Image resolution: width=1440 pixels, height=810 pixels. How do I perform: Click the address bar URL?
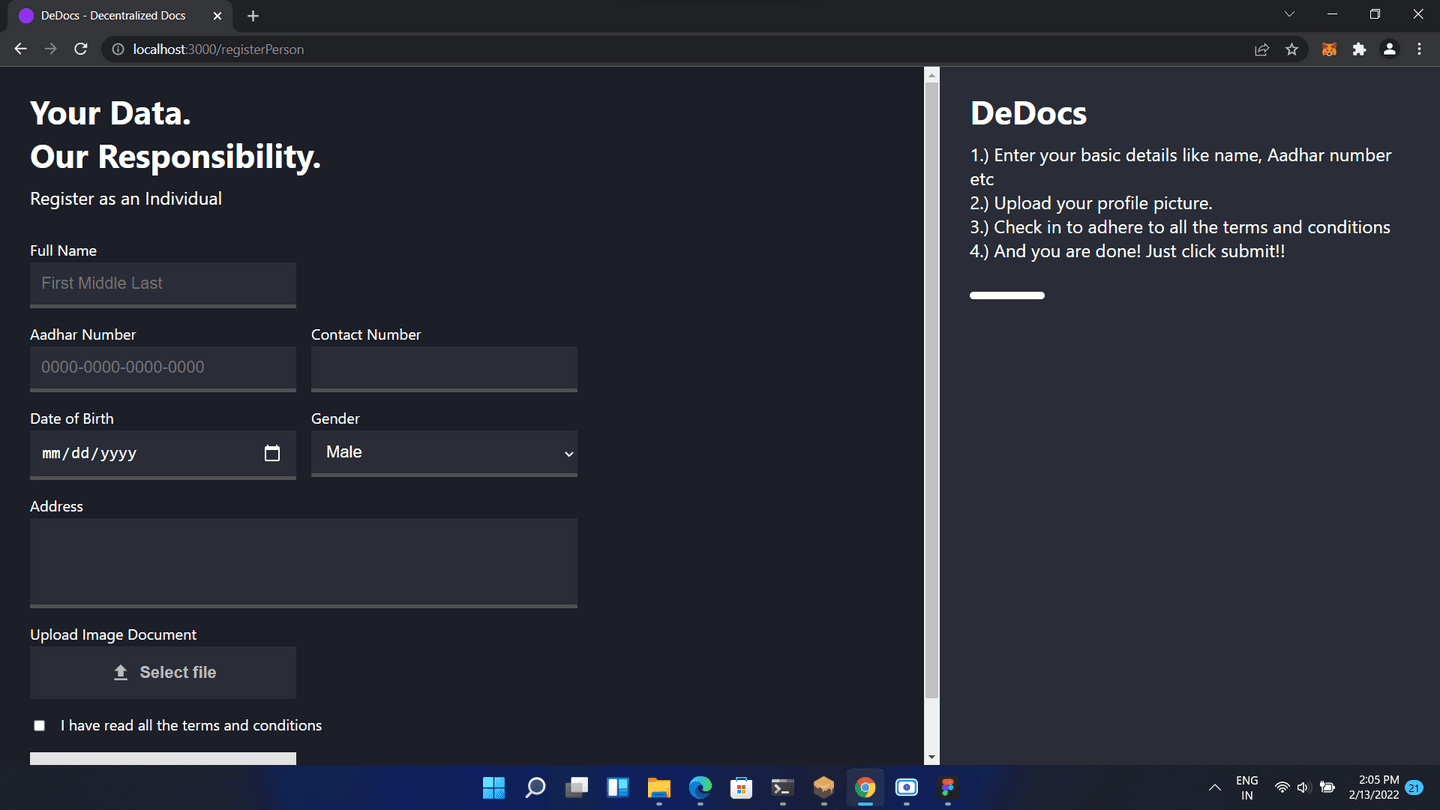click(218, 49)
